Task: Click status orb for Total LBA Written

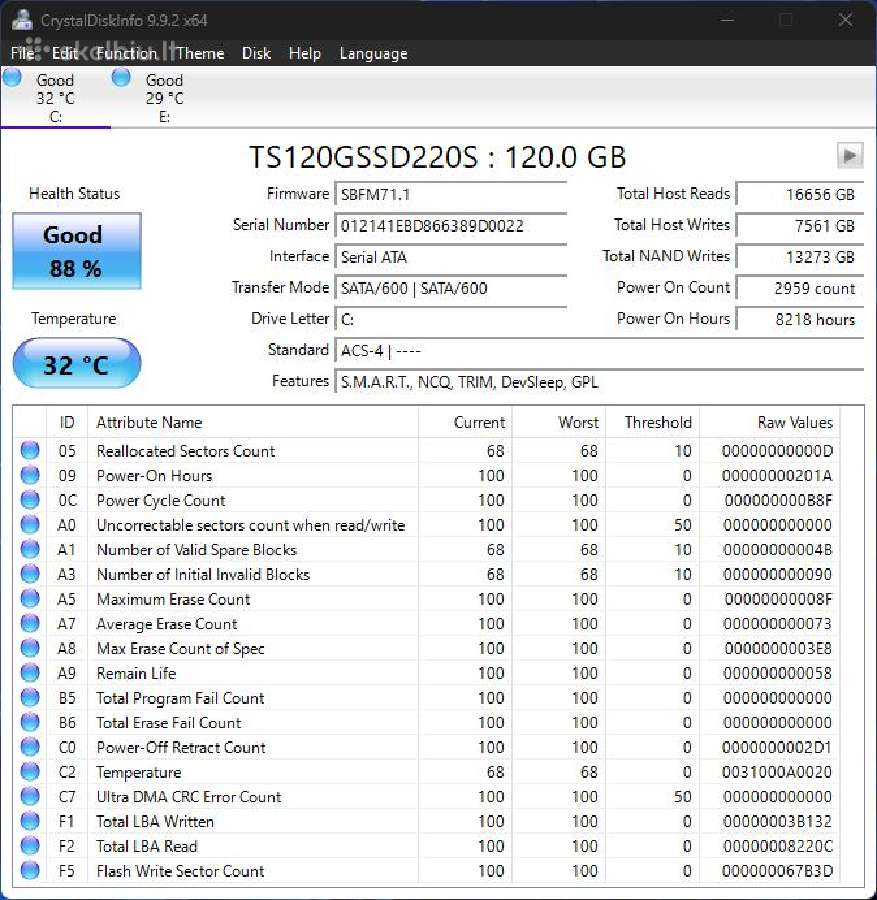Action: point(30,821)
